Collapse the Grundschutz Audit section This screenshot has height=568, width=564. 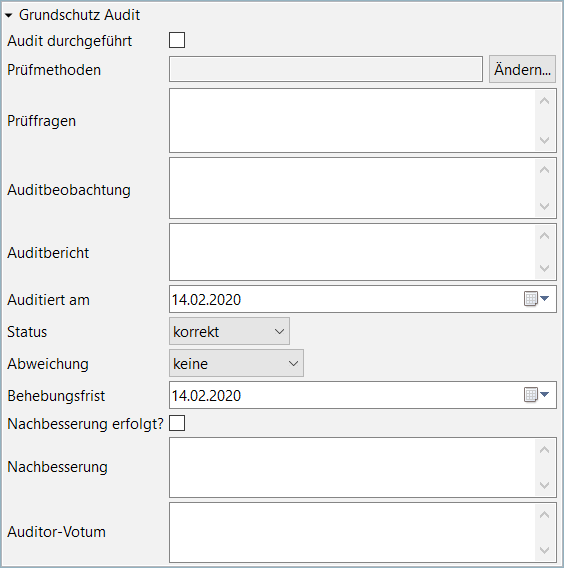[9, 15]
